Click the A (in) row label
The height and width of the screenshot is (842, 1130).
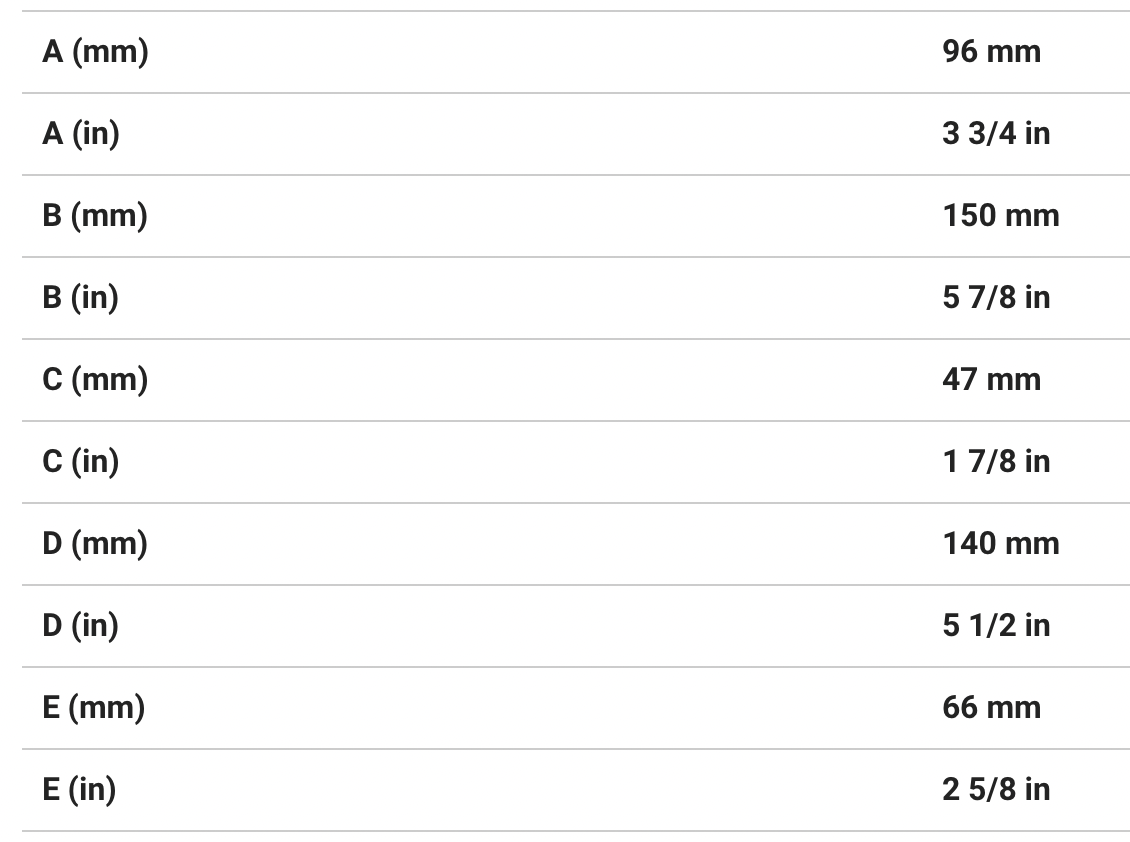pos(81,133)
